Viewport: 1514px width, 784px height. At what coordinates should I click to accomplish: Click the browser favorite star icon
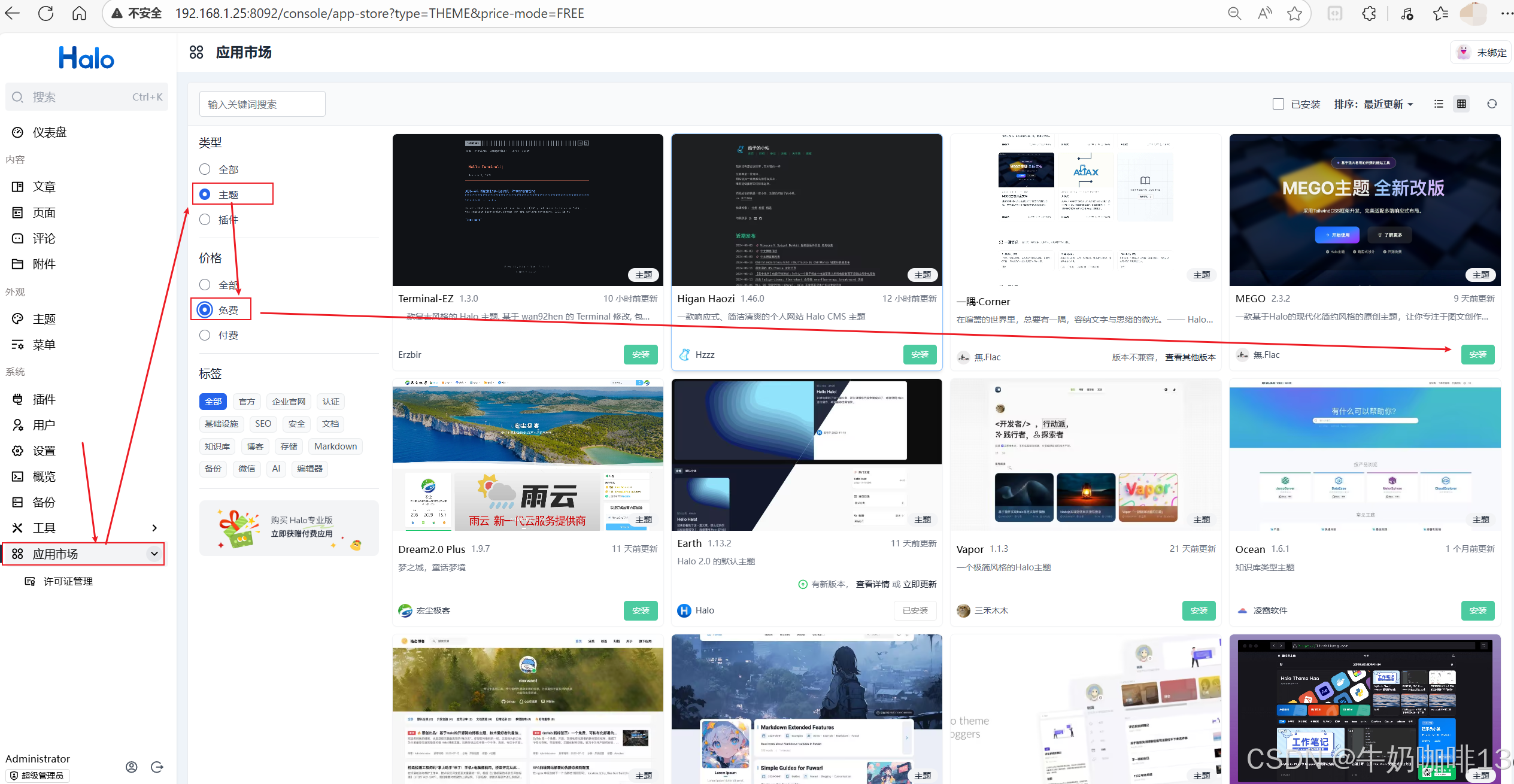pyautogui.click(x=1294, y=13)
